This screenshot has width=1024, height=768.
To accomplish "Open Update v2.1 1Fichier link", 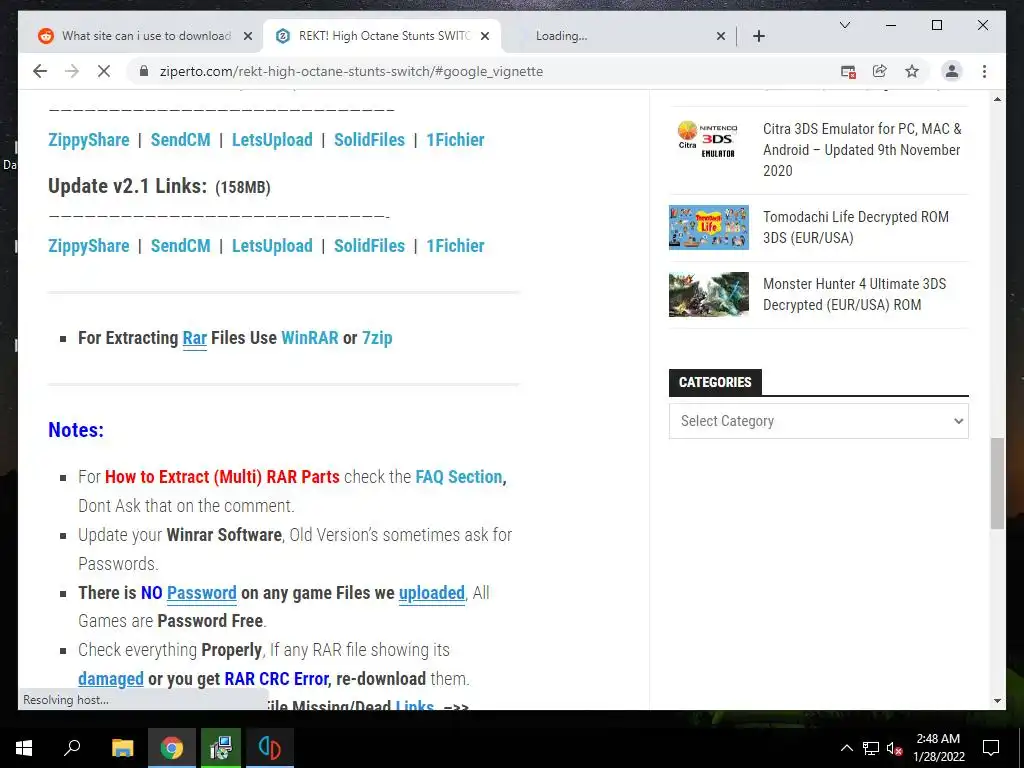I will point(455,246).
